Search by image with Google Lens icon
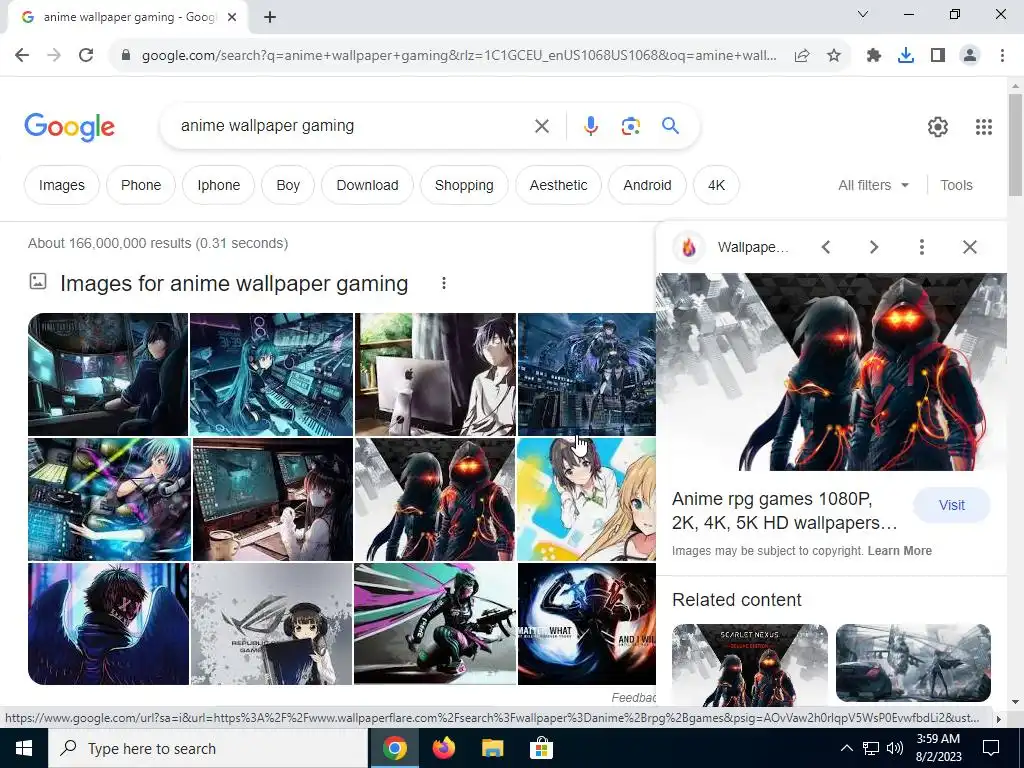This screenshot has height=768, width=1024. [630, 126]
